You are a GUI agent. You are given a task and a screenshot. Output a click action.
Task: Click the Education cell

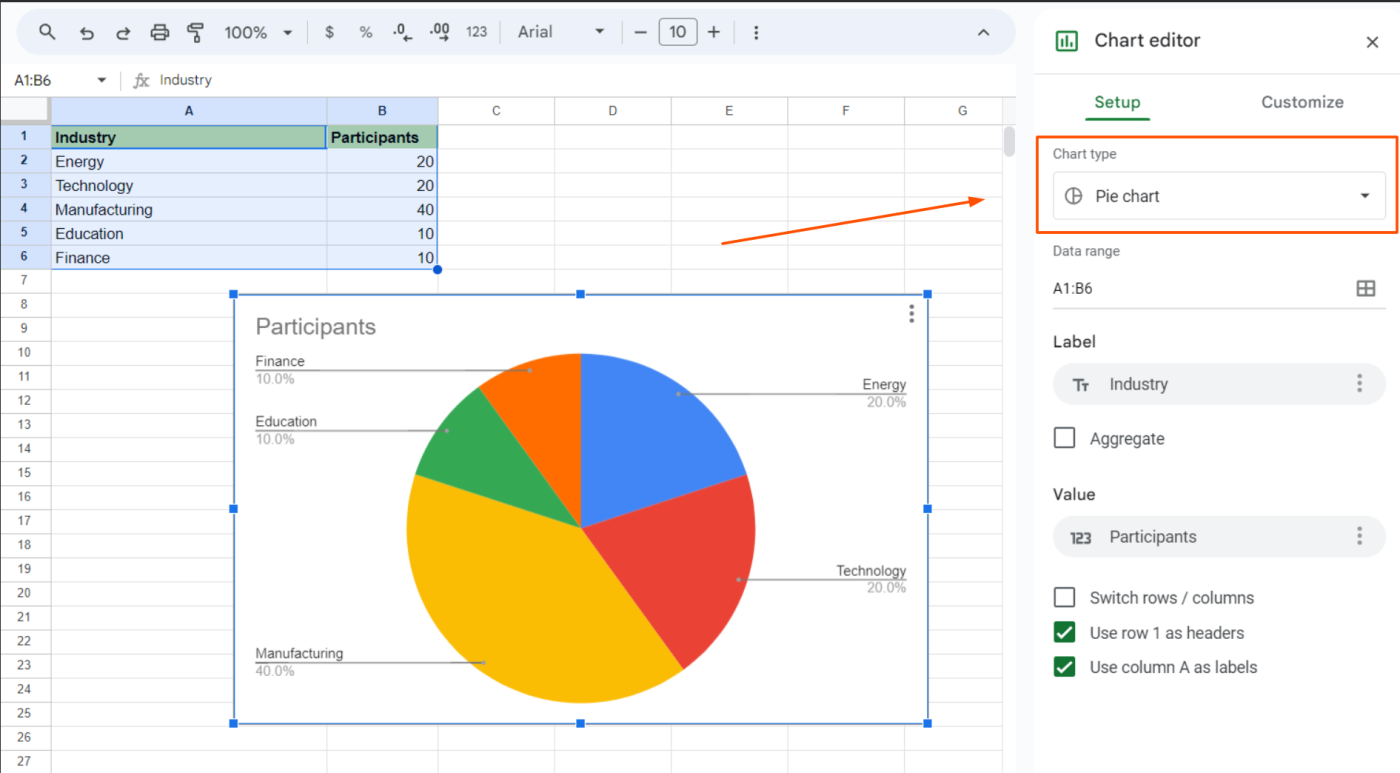click(189, 233)
